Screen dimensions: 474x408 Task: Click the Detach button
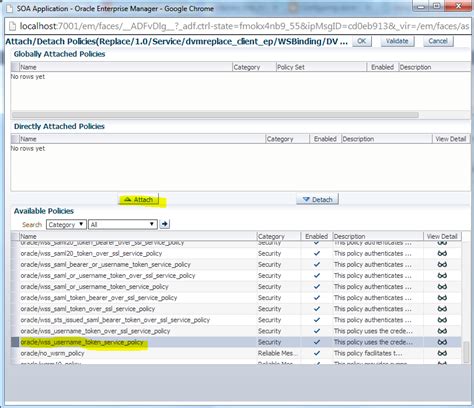317,200
